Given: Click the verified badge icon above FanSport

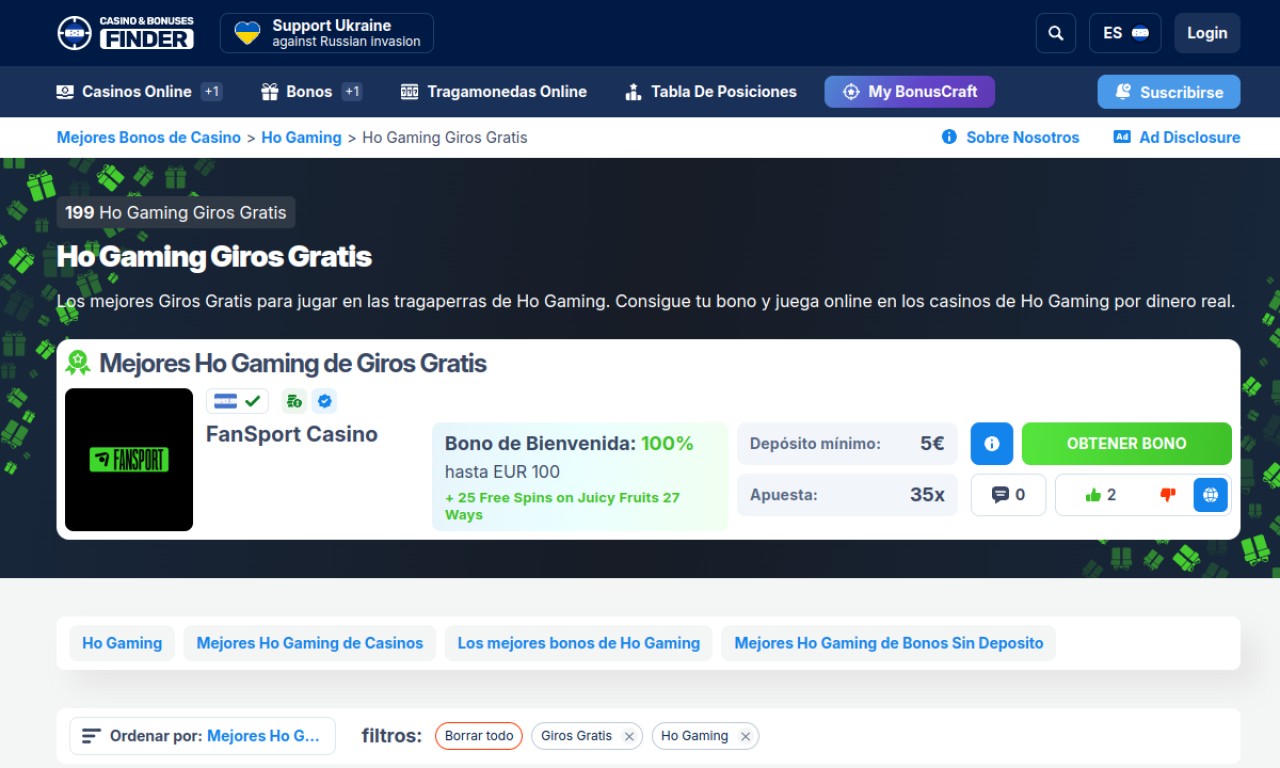Looking at the screenshot, I should pyautogui.click(x=324, y=401).
